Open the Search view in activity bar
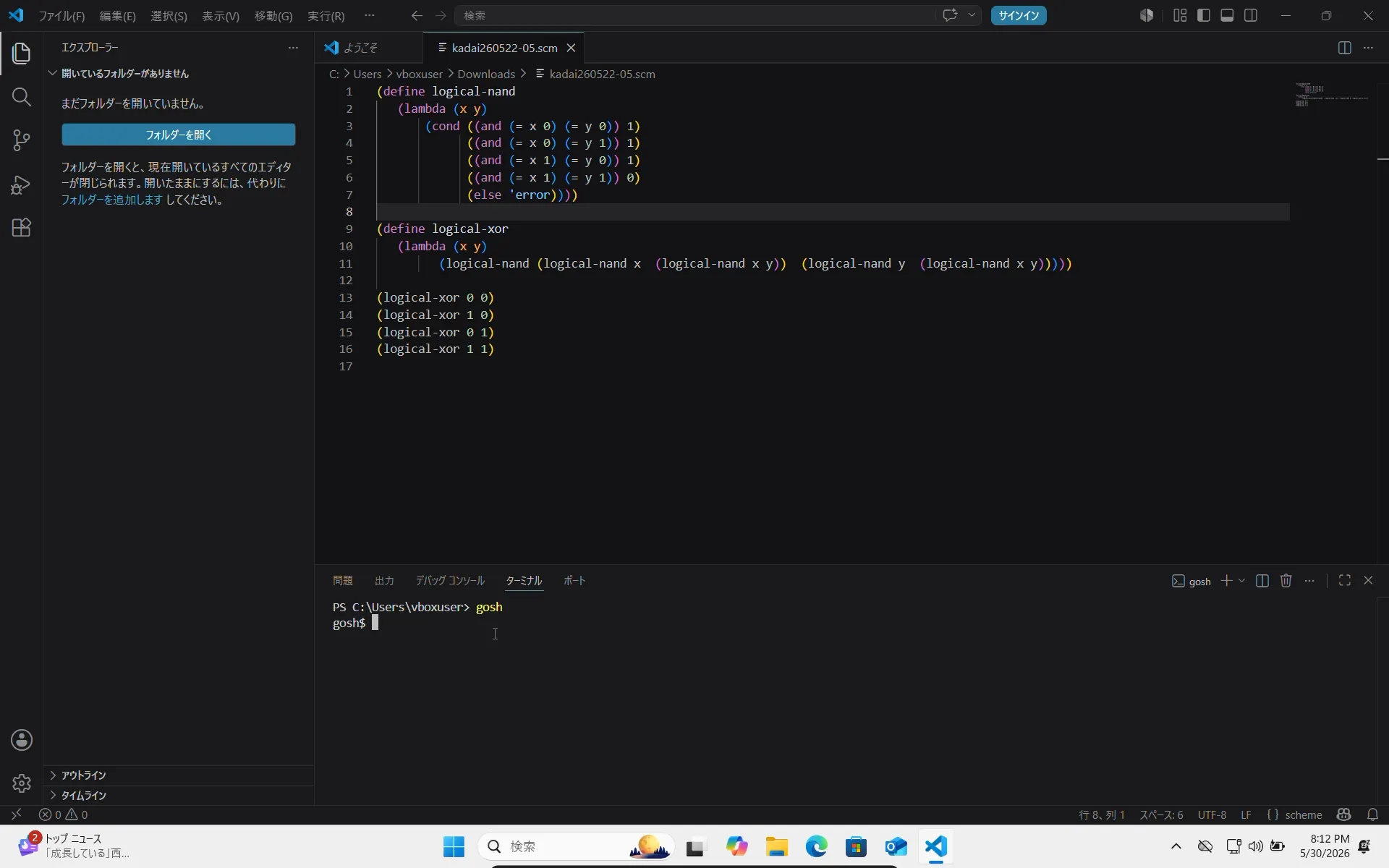1389x868 pixels. [x=21, y=97]
